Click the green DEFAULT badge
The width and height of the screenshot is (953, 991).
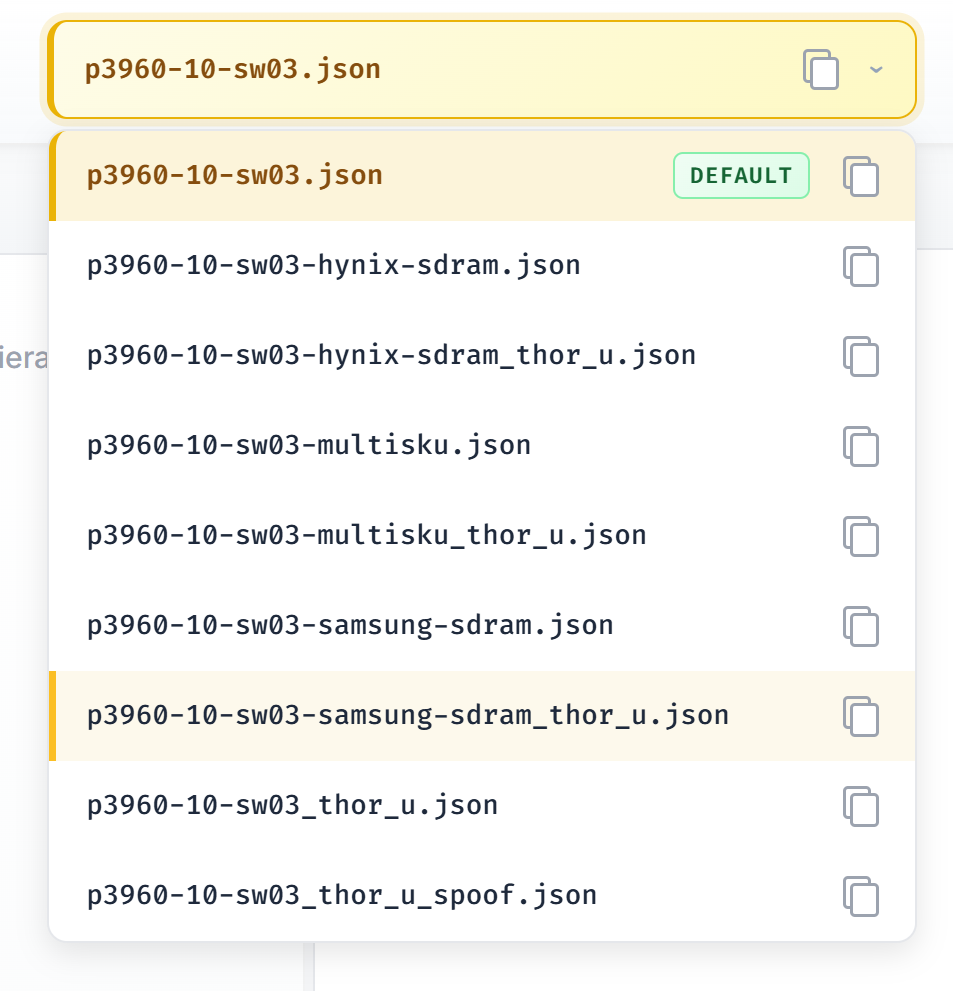point(741,176)
